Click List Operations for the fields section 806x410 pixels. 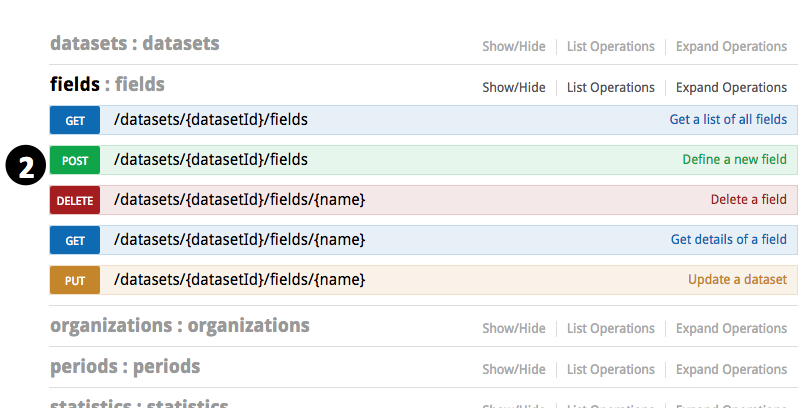[x=610, y=87]
